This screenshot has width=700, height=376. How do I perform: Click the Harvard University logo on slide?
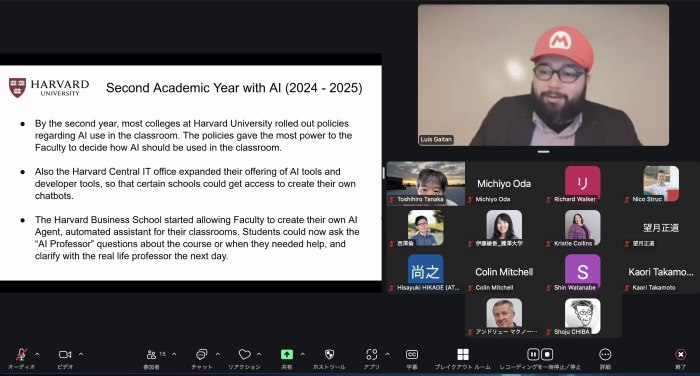49,88
